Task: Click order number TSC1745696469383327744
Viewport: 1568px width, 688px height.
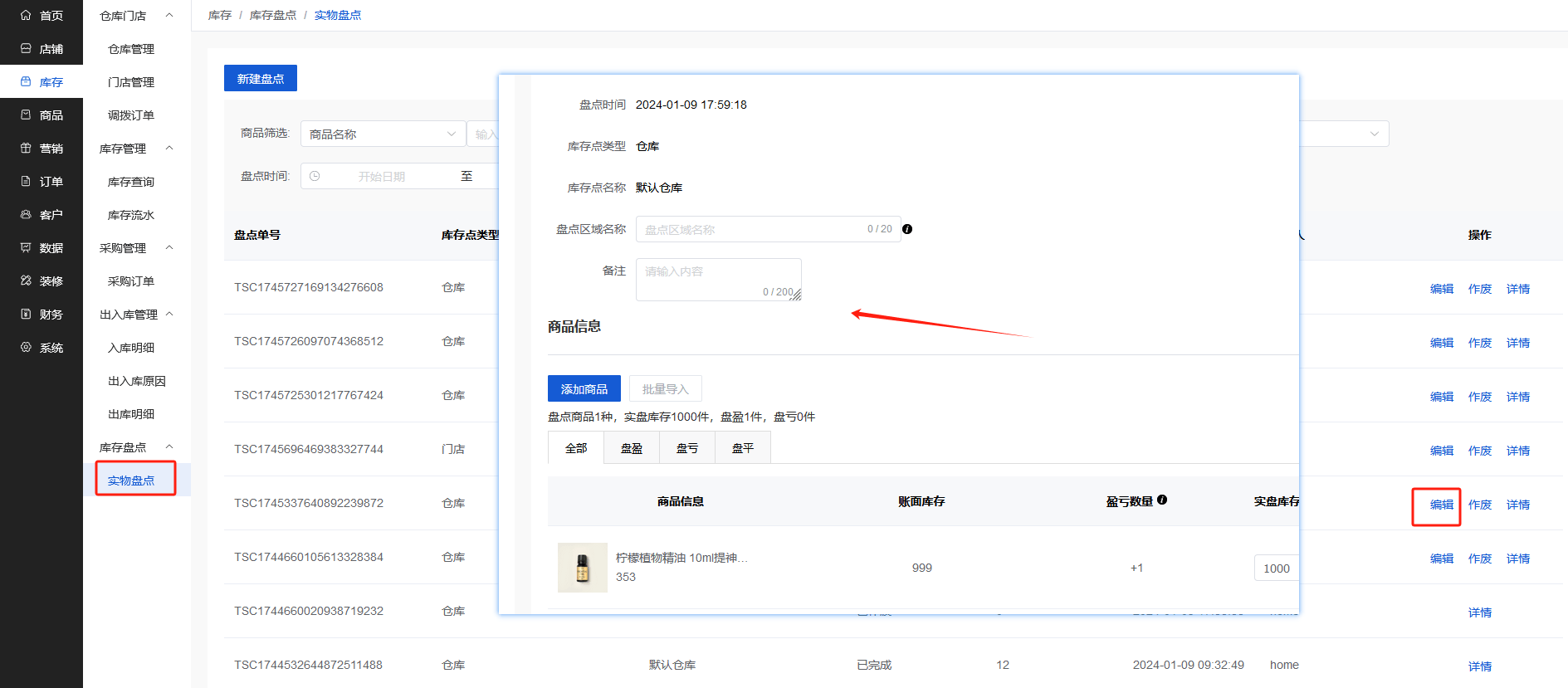Action: [309, 449]
